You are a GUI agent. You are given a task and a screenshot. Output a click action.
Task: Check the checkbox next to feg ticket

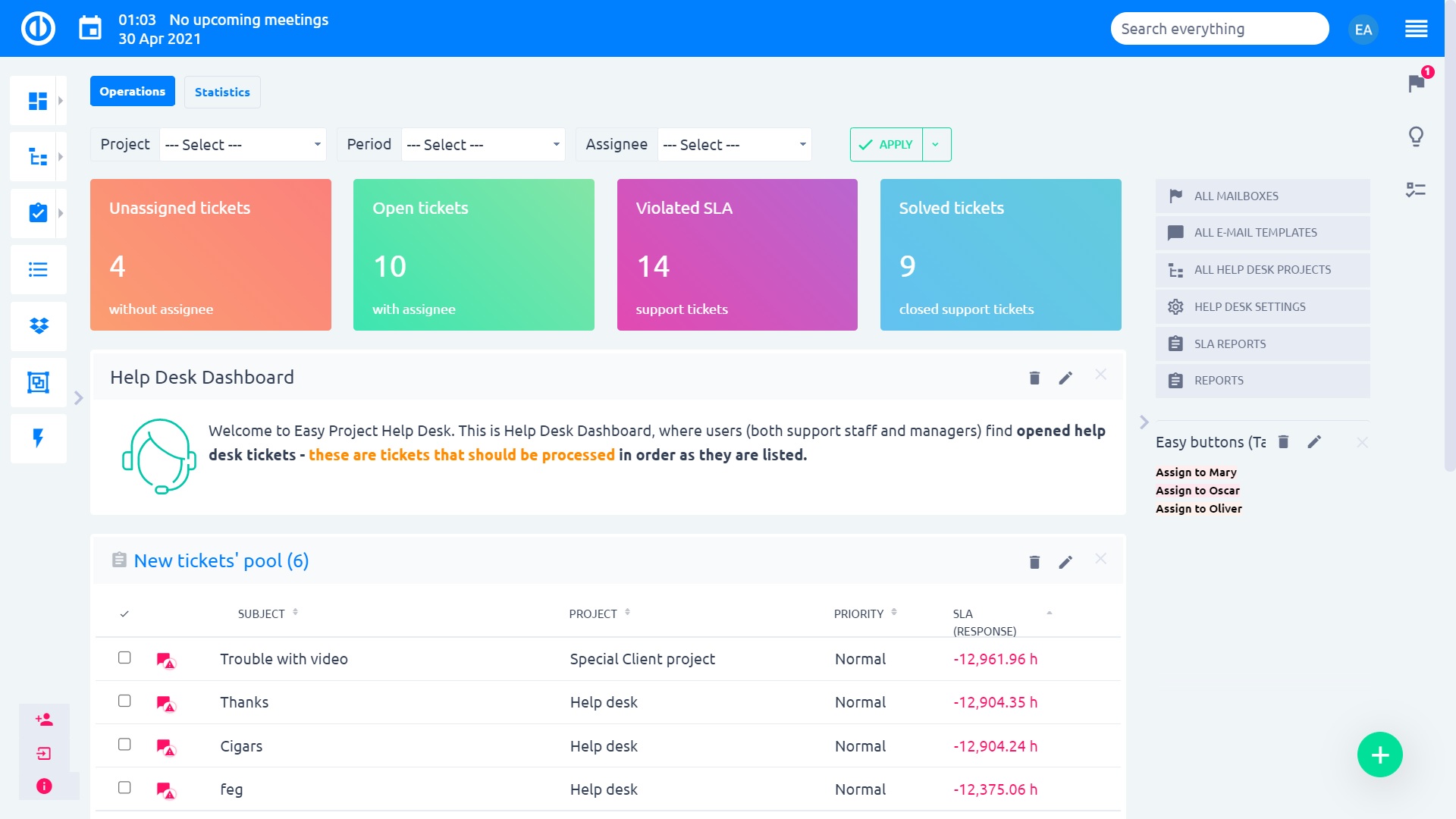pyautogui.click(x=124, y=788)
